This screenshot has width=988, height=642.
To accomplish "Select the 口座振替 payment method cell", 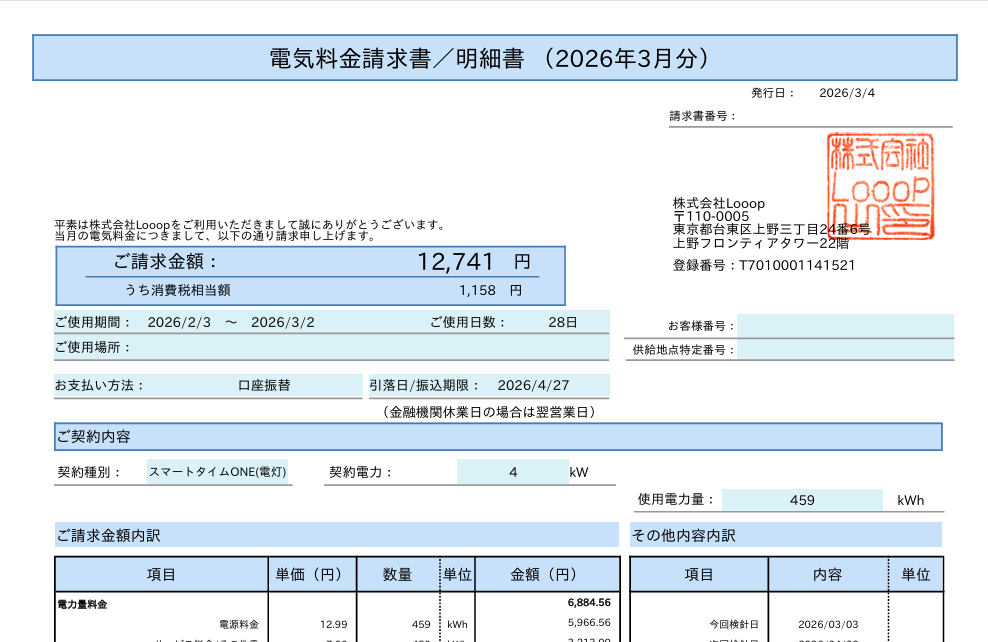I will tap(264, 385).
